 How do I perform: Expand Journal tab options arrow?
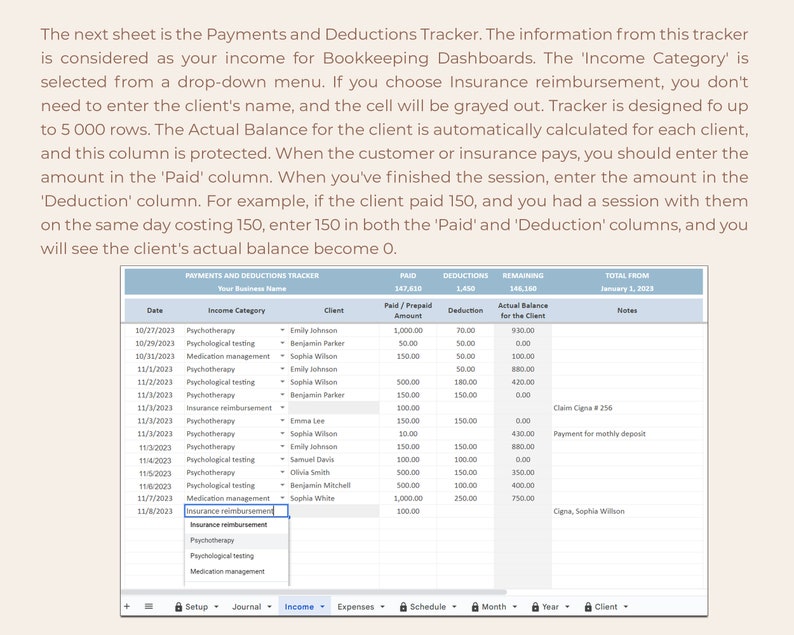pos(269,607)
